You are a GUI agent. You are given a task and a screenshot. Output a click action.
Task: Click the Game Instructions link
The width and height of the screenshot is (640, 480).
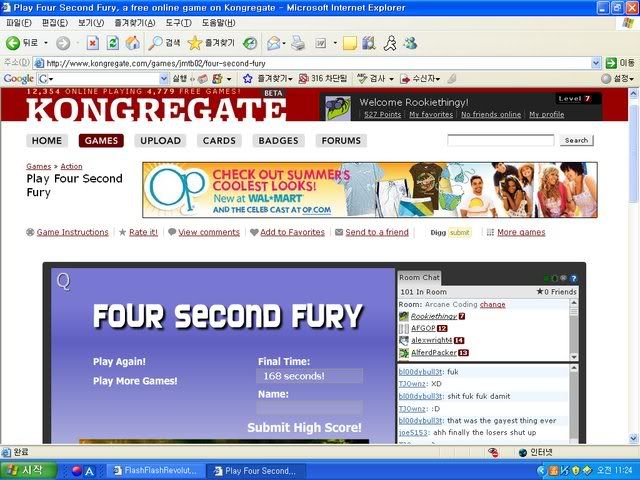[72, 232]
